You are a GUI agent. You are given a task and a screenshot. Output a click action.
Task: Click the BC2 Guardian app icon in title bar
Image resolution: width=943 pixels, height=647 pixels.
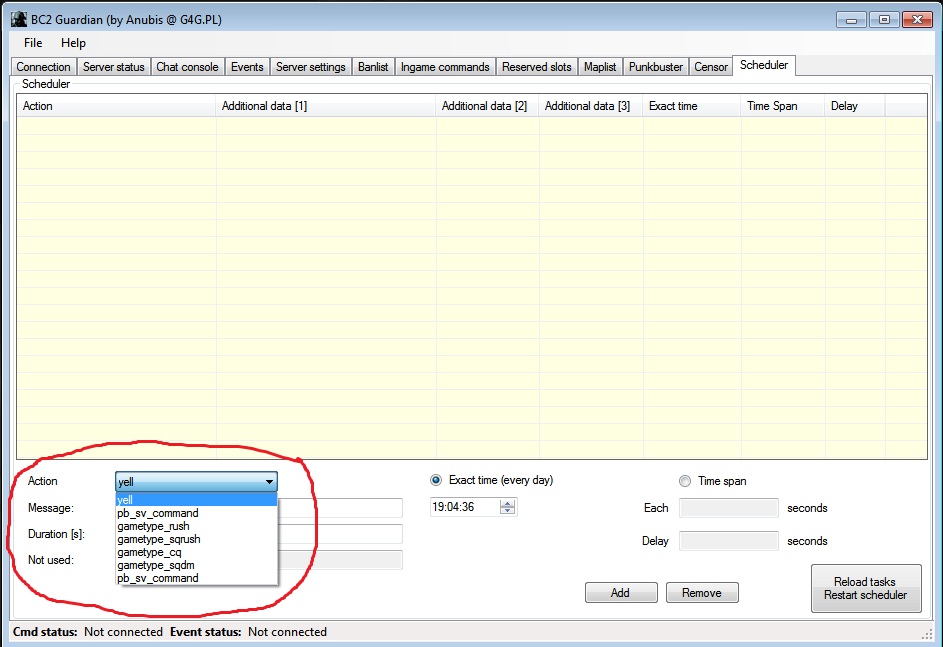pyautogui.click(x=18, y=19)
